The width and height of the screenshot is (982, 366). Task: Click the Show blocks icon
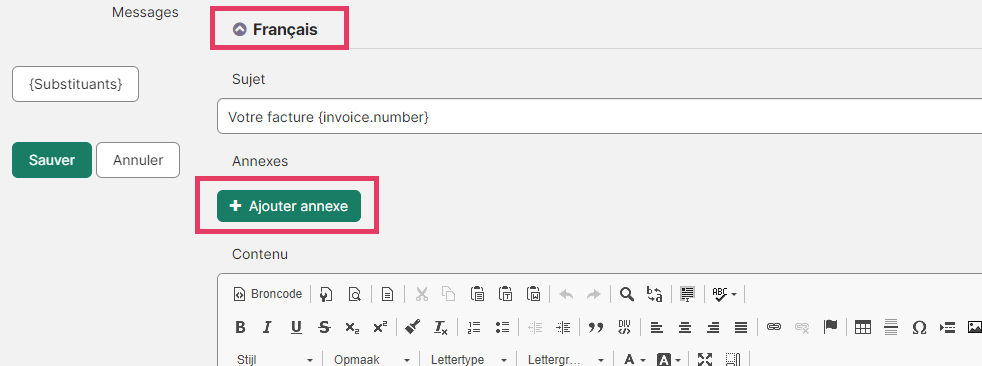[x=733, y=360]
